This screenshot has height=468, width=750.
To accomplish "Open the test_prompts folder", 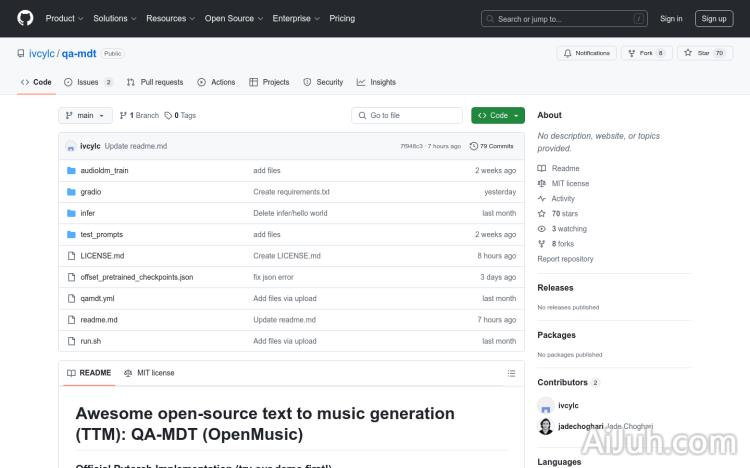I will [102, 234].
